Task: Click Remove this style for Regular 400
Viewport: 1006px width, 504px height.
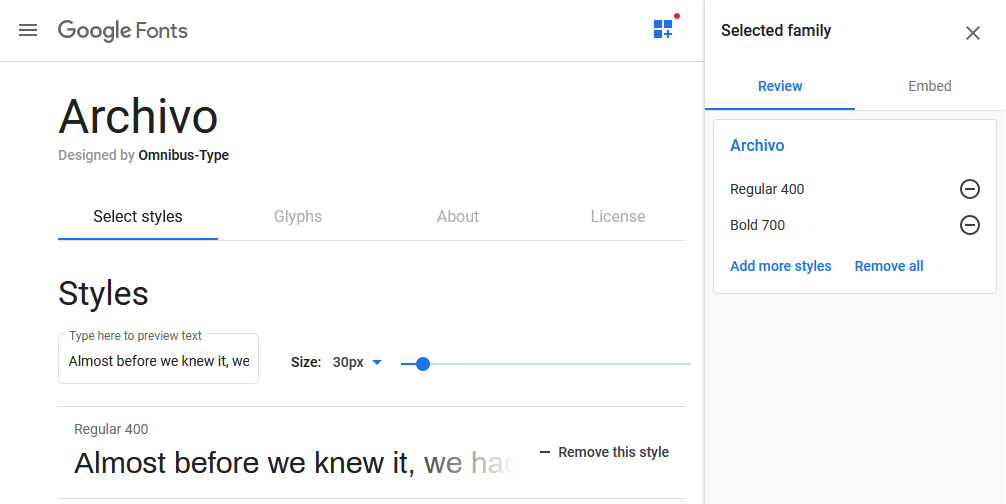Action: (604, 452)
